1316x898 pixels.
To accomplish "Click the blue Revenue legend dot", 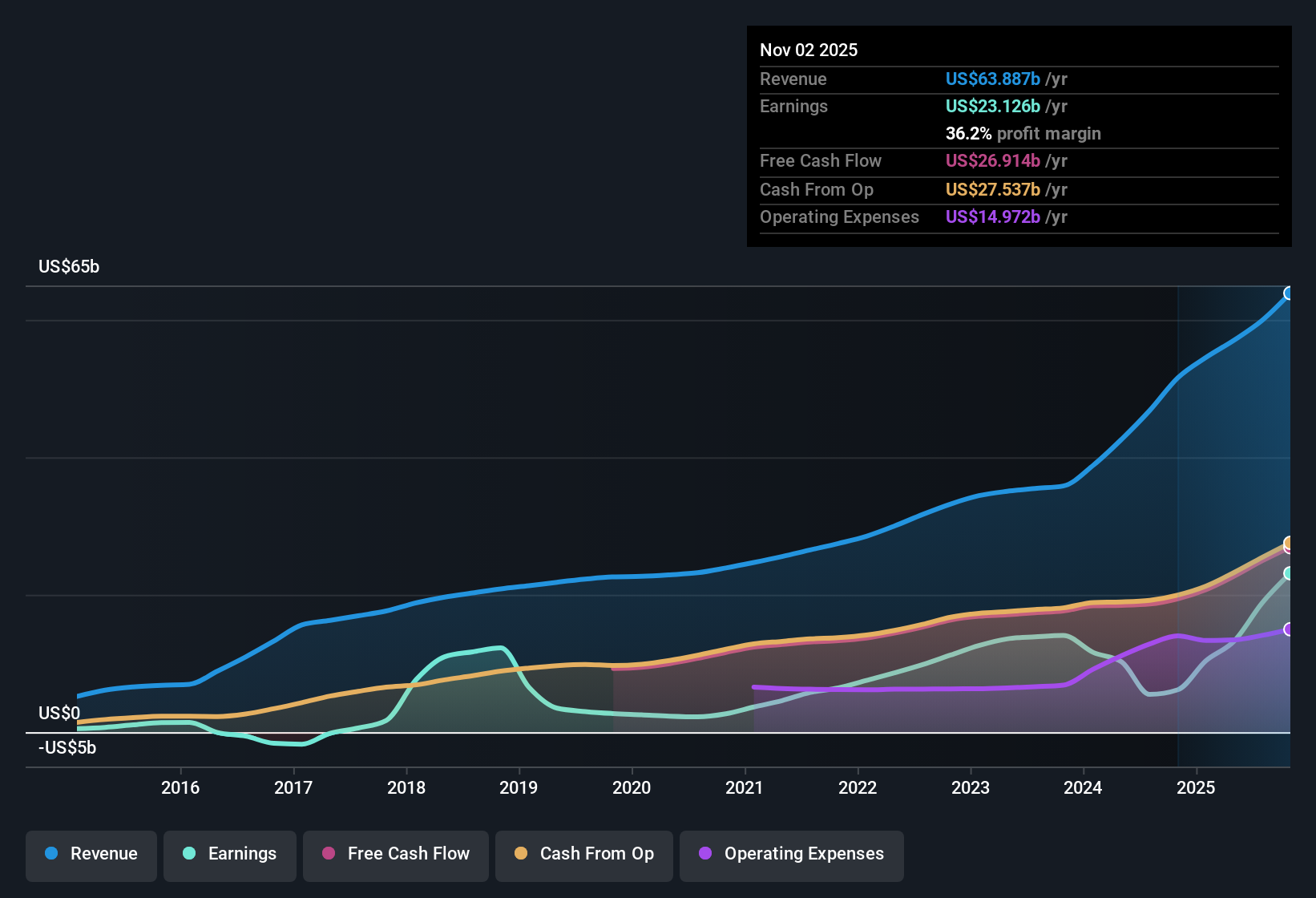I will click(50, 854).
